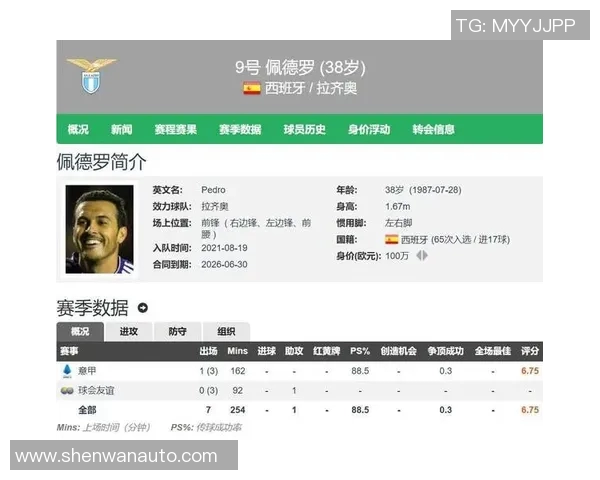Screen dimensions: 600x480
Task: Click the 254 total minutes value
Action: [238, 410]
